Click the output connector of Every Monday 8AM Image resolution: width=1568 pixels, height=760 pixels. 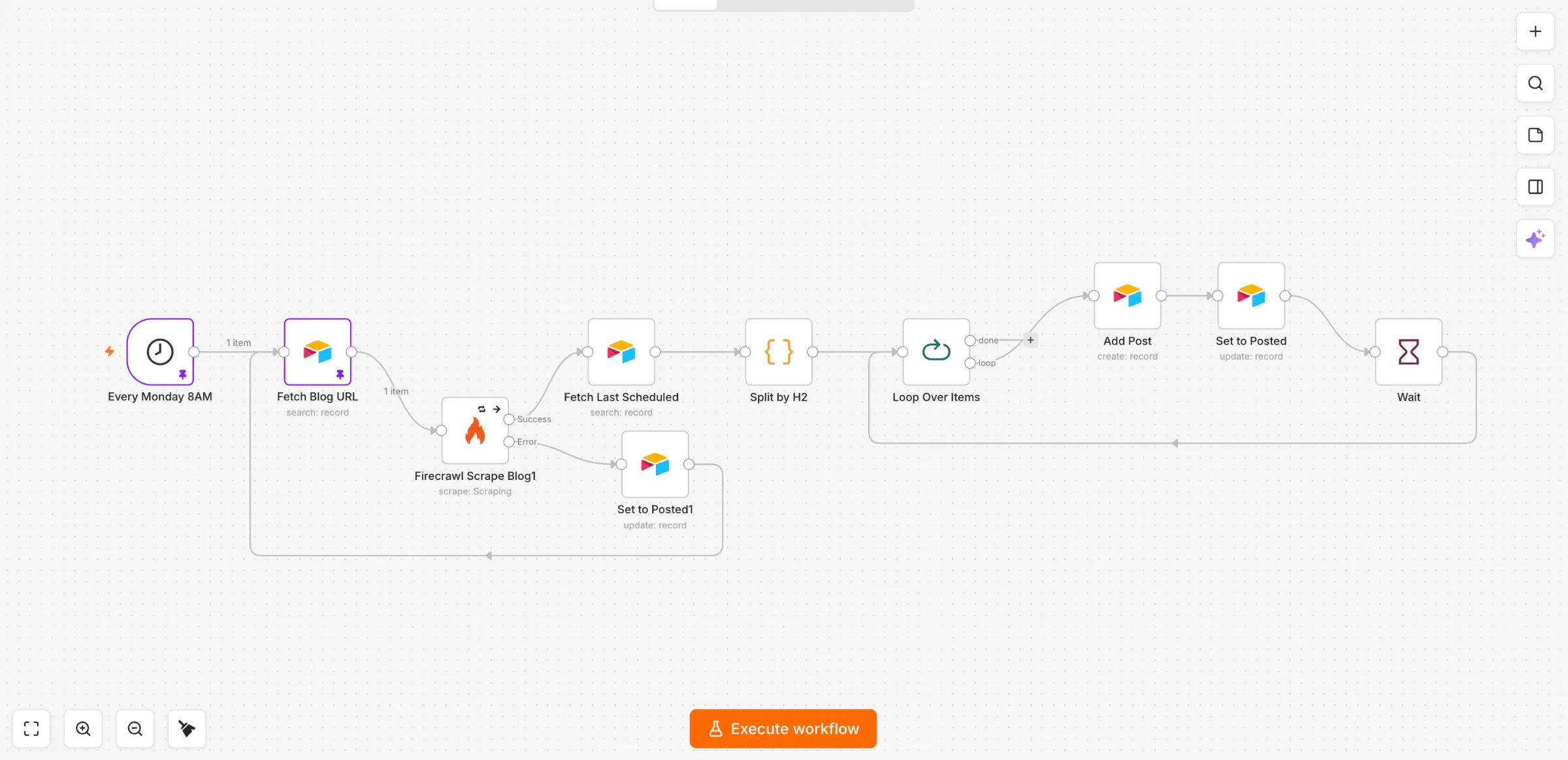[x=194, y=352]
